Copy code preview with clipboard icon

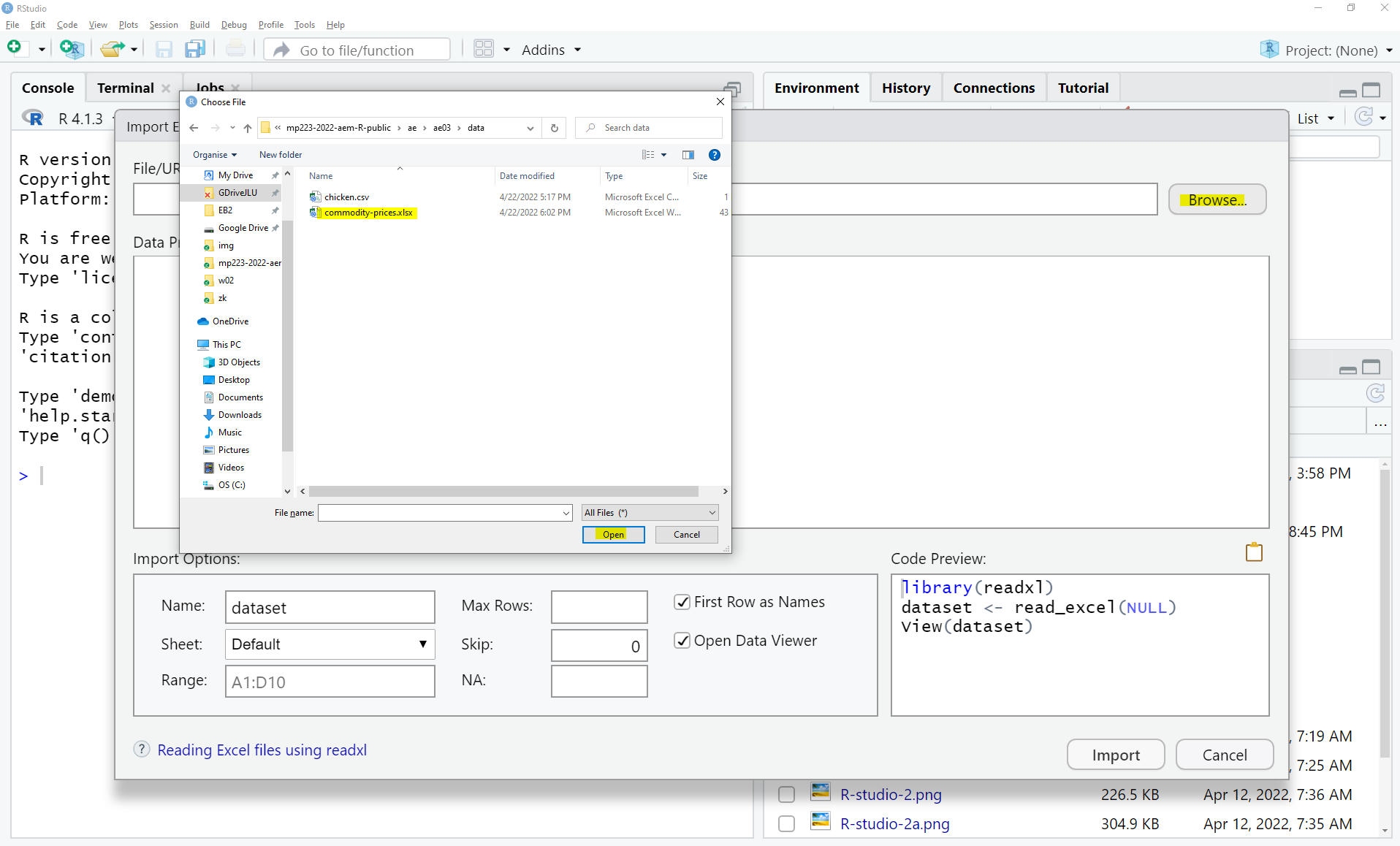coord(1254,552)
